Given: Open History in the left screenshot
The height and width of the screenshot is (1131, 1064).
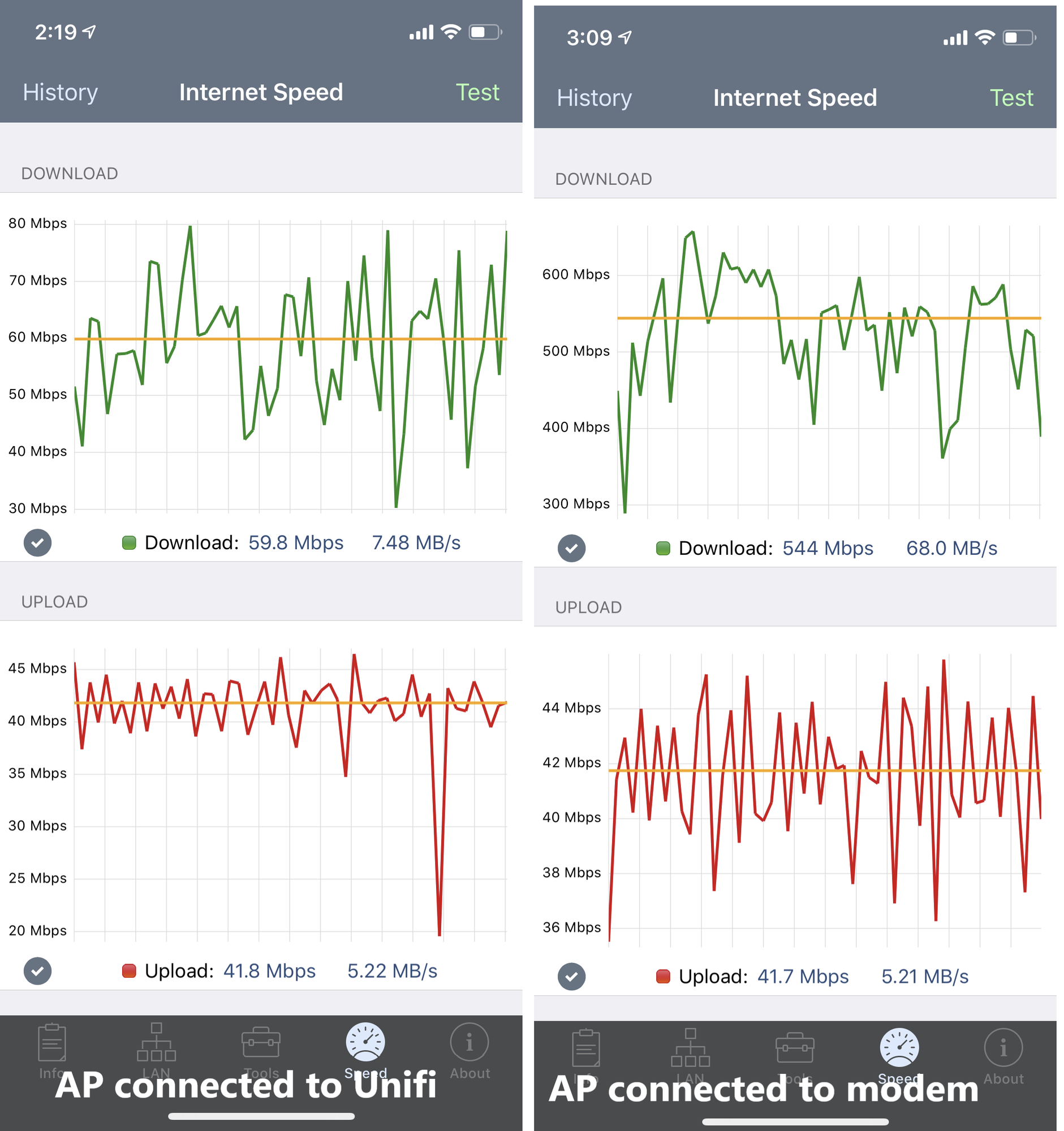Looking at the screenshot, I should pyautogui.click(x=61, y=92).
